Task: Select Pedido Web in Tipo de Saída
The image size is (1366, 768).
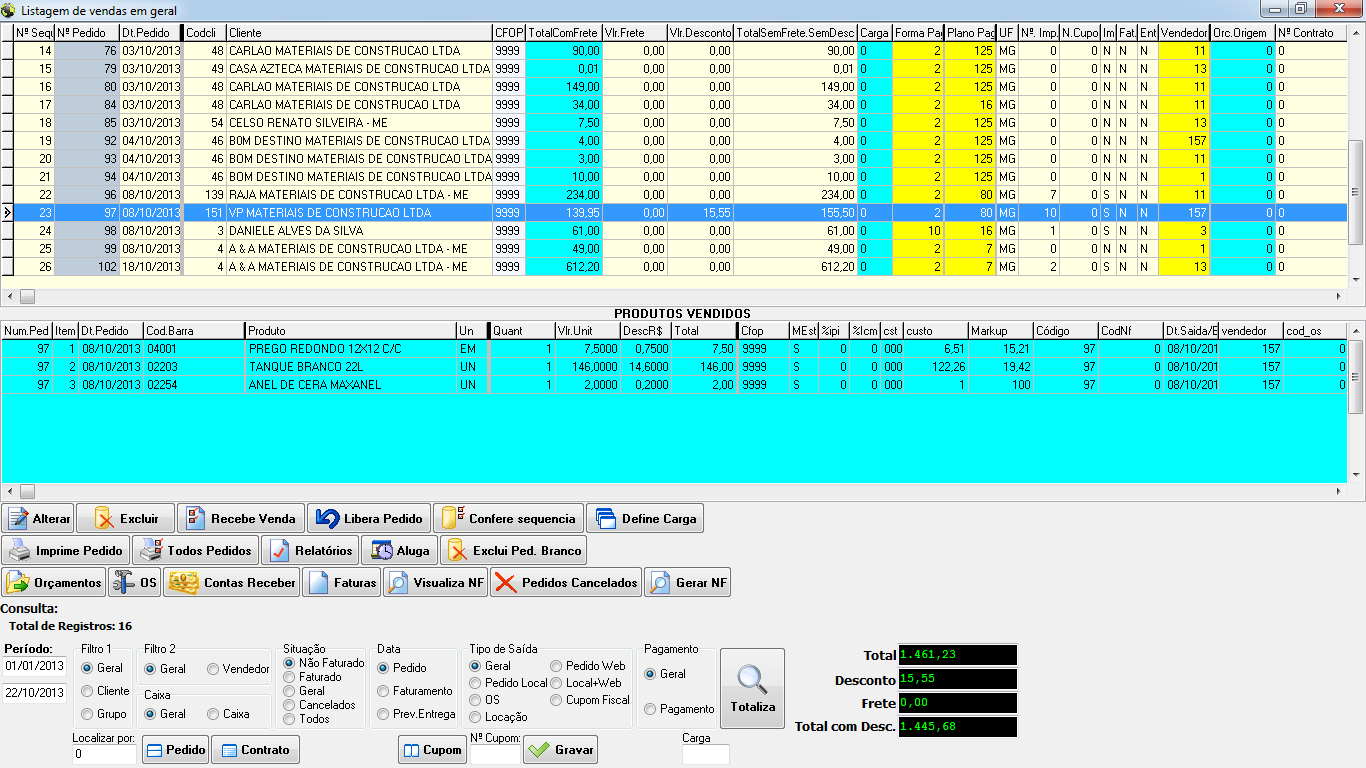Action: click(556, 666)
